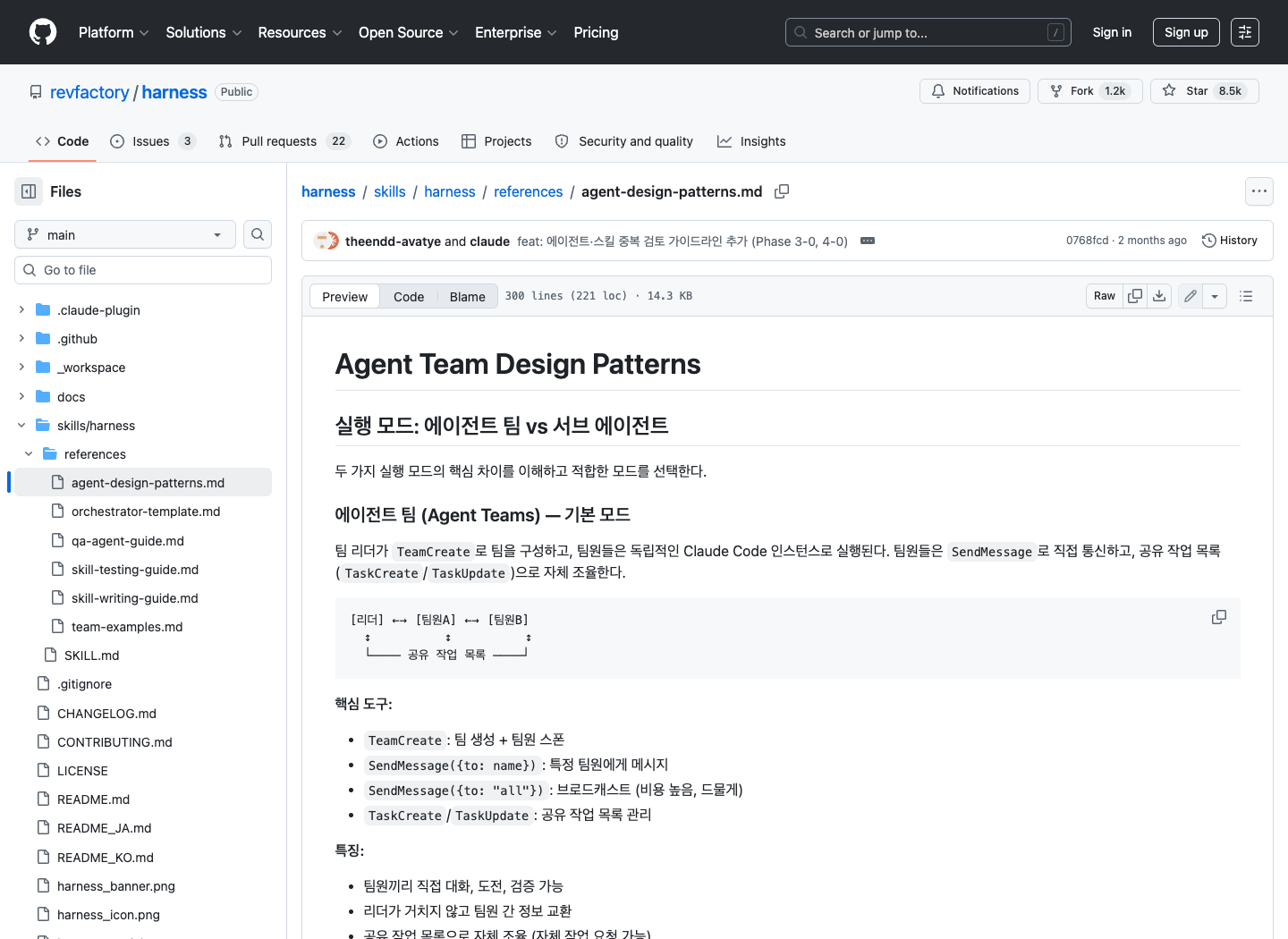Select the Preview view toggle
Screen dimensions: 1288x939
click(344, 297)
